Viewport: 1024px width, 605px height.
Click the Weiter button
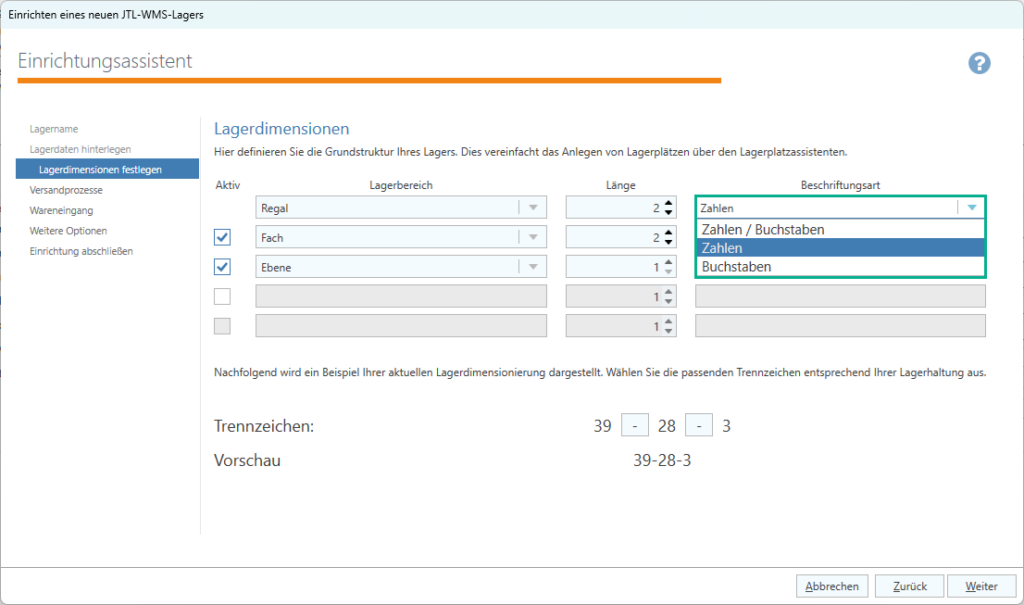point(981,586)
